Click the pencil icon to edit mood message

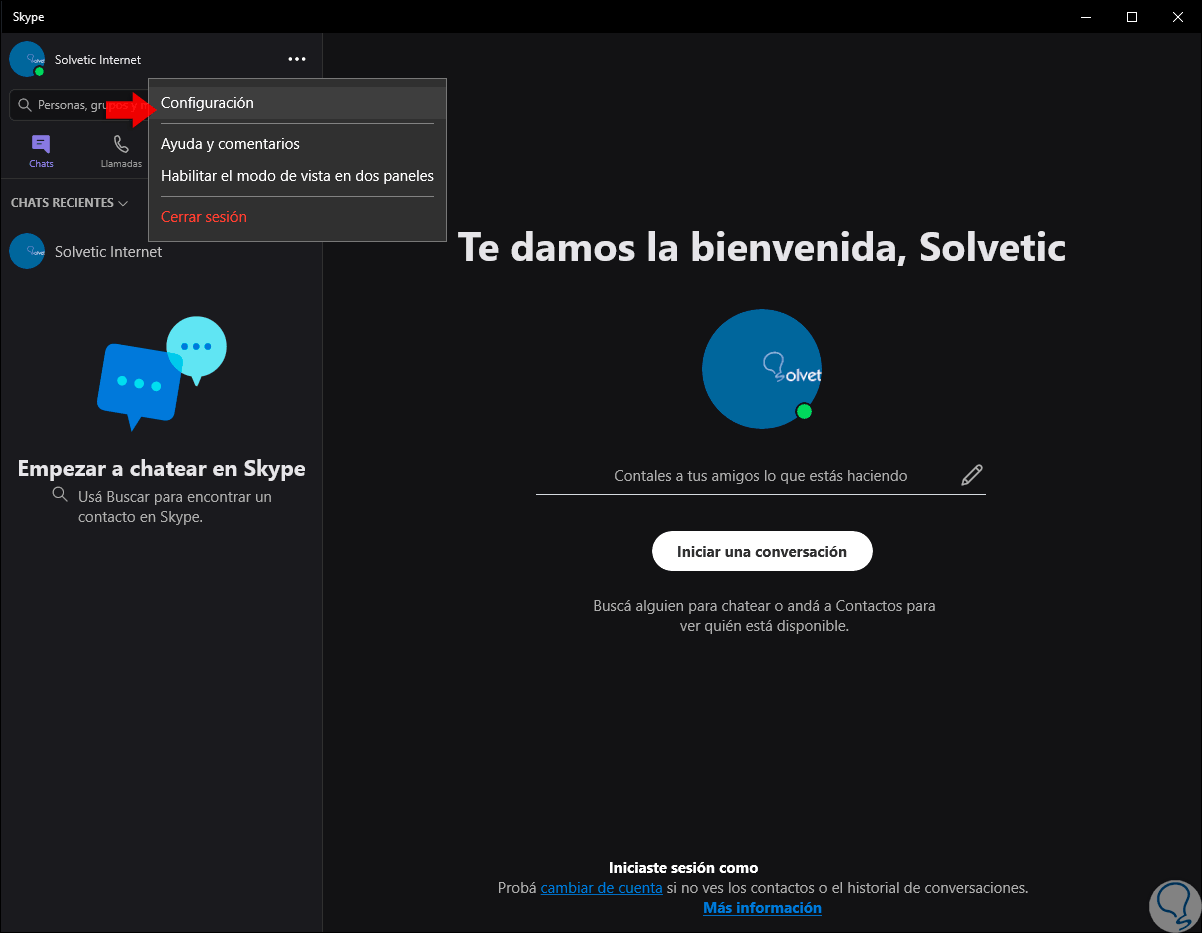click(x=971, y=475)
